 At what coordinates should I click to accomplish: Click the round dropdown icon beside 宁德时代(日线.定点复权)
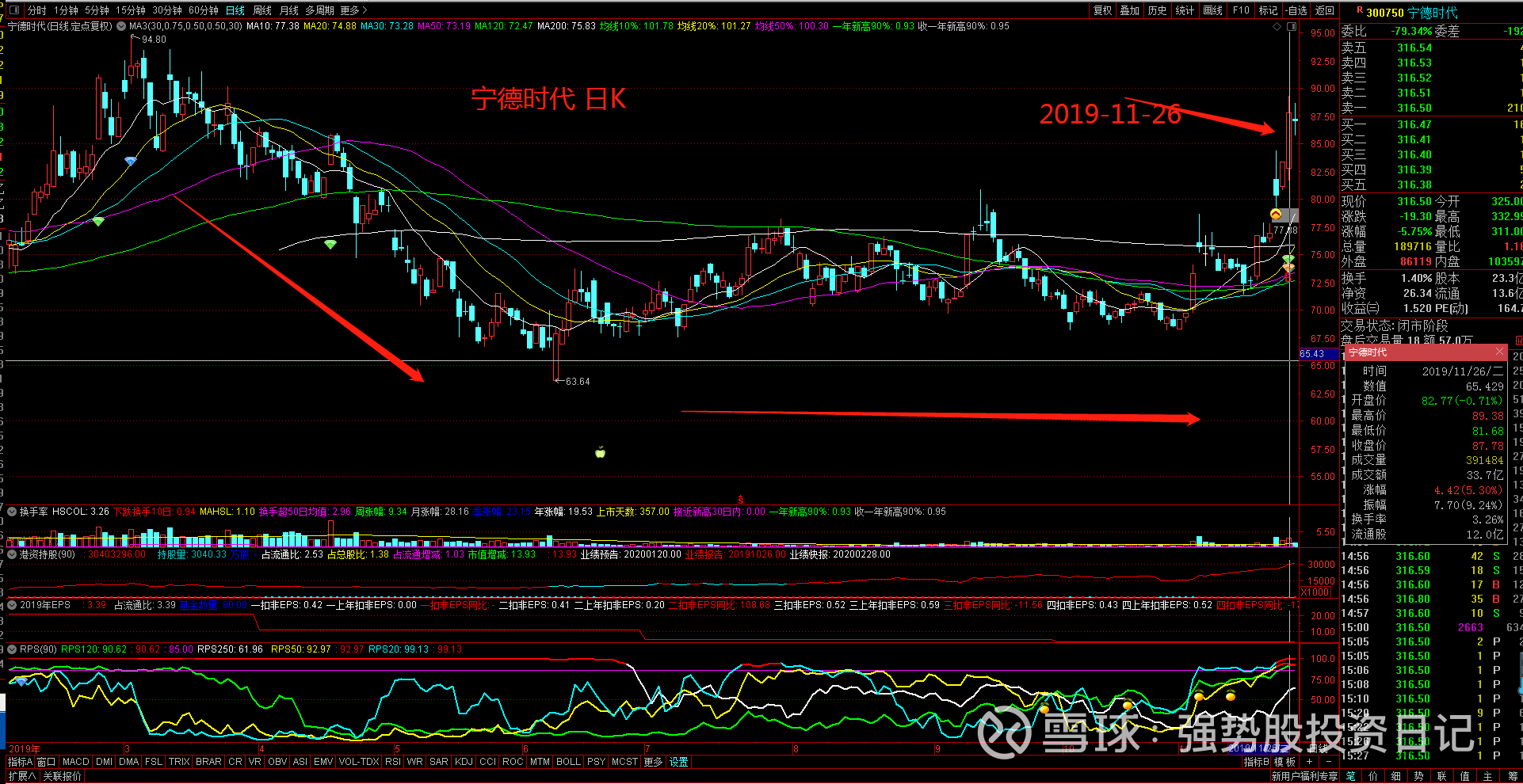coord(121,26)
